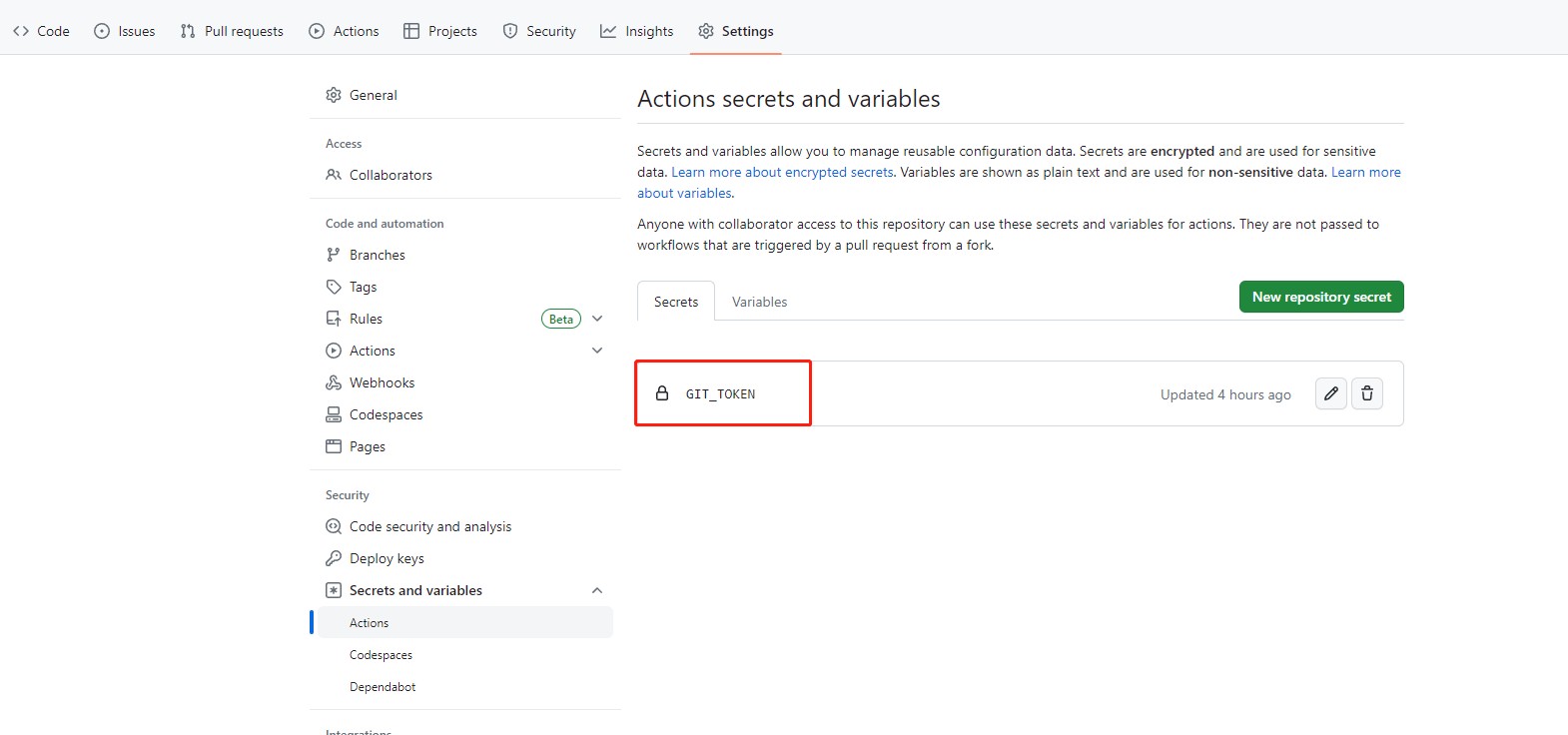Open Code security and analysis settings
The width and height of the screenshot is (1568, 735).
point(429,526)
